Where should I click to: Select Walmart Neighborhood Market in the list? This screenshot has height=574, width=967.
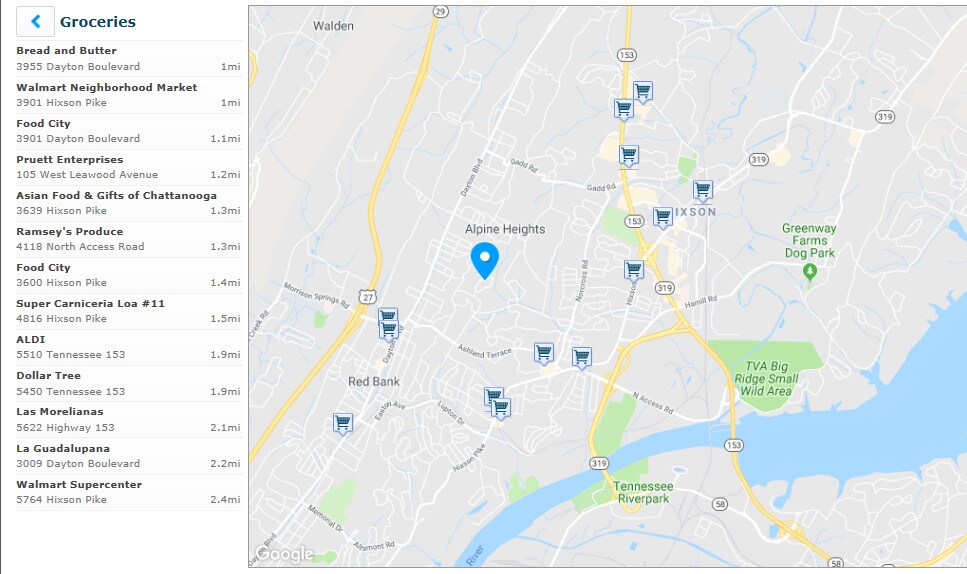[129, 95]
